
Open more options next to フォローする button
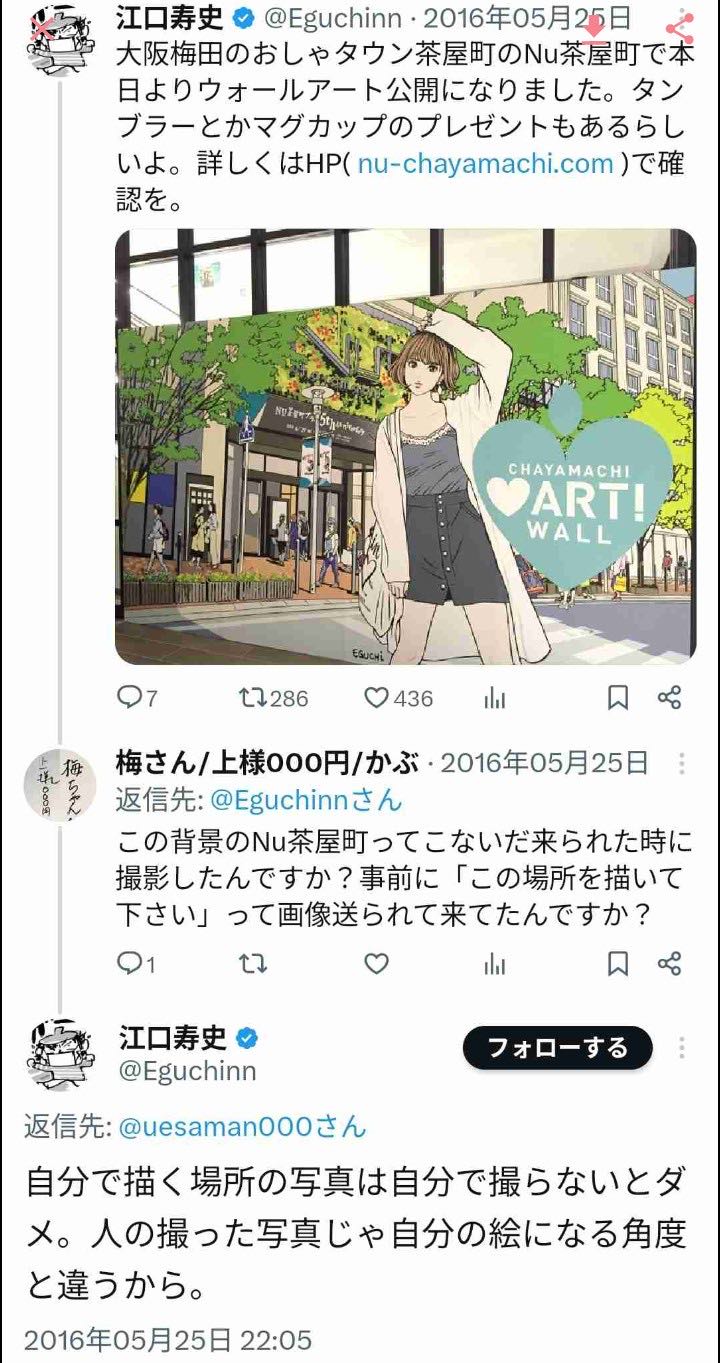coord(682,1048)
